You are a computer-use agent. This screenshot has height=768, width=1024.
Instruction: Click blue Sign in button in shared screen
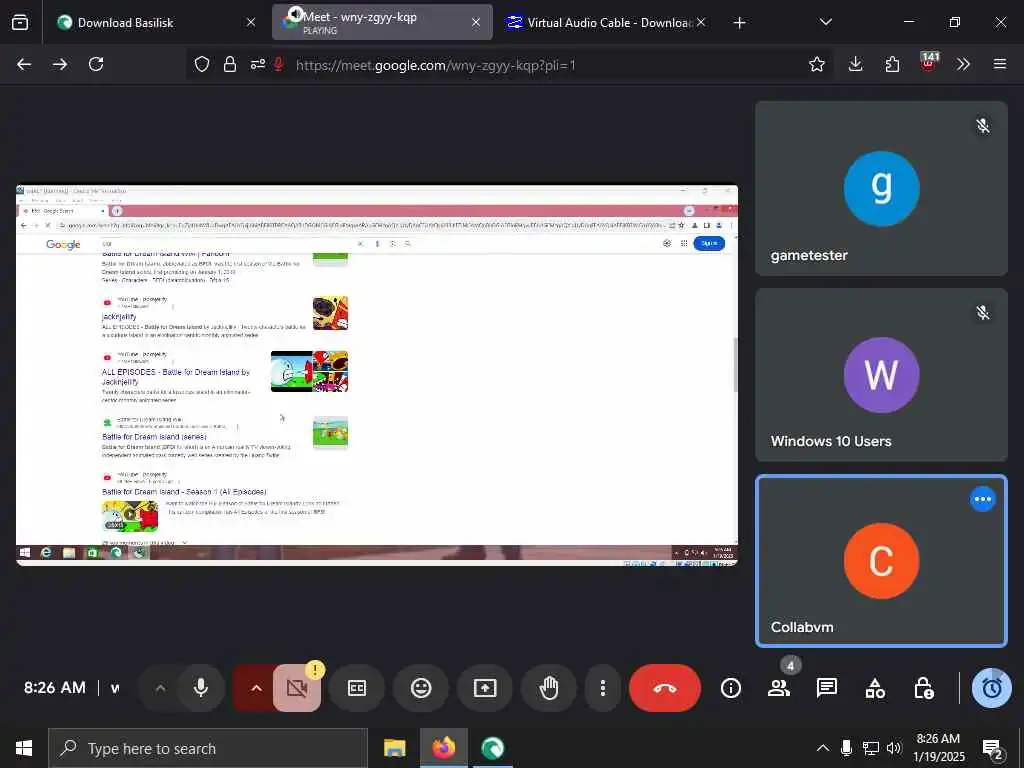[x=709, y=243]
